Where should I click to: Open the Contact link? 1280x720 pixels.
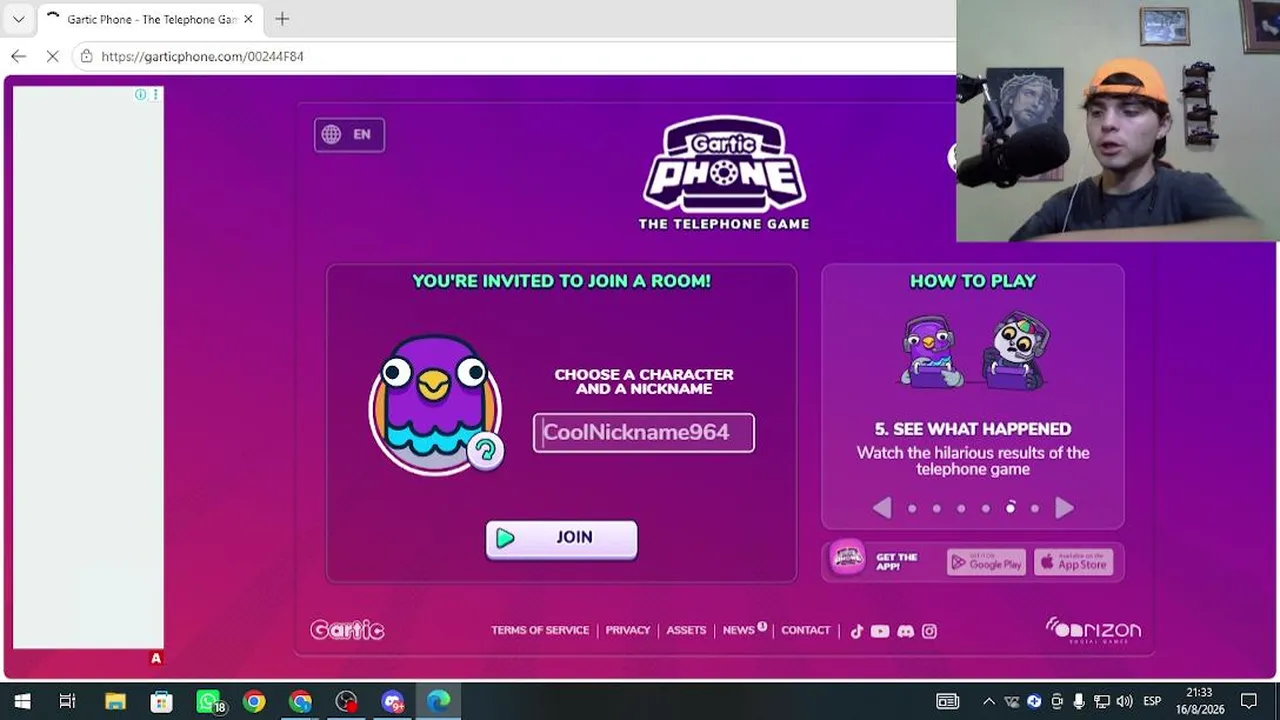point(806,630)
